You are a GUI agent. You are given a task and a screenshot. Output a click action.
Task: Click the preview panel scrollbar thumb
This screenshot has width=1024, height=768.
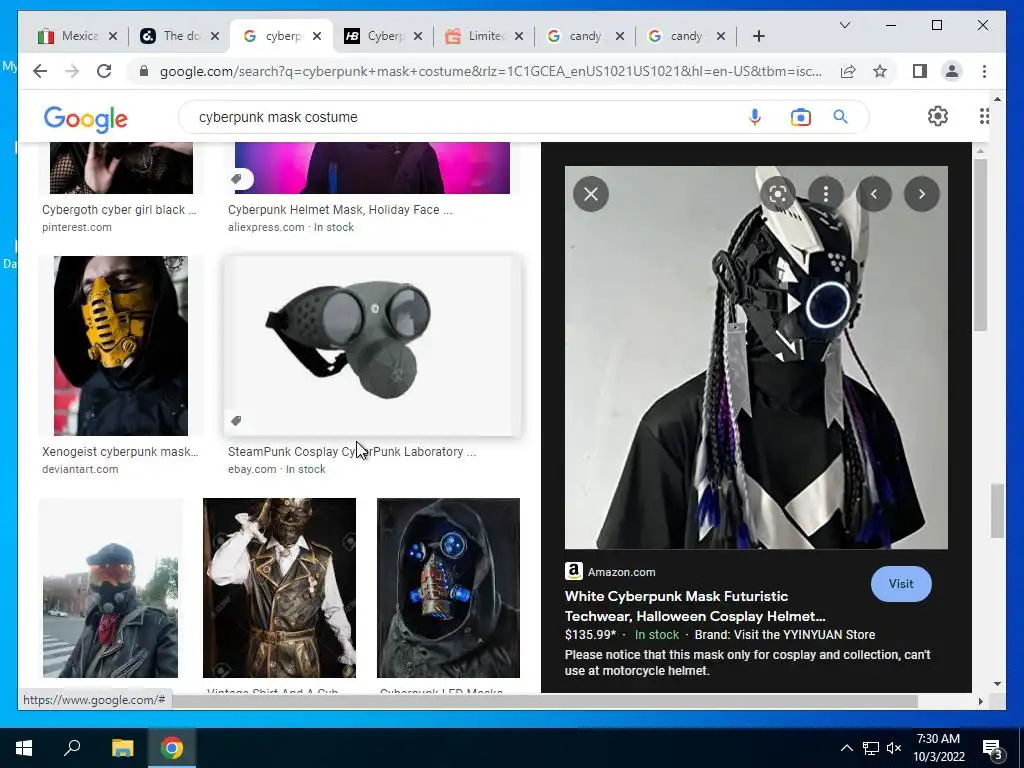pyautogui.click(x=980, y=244)
